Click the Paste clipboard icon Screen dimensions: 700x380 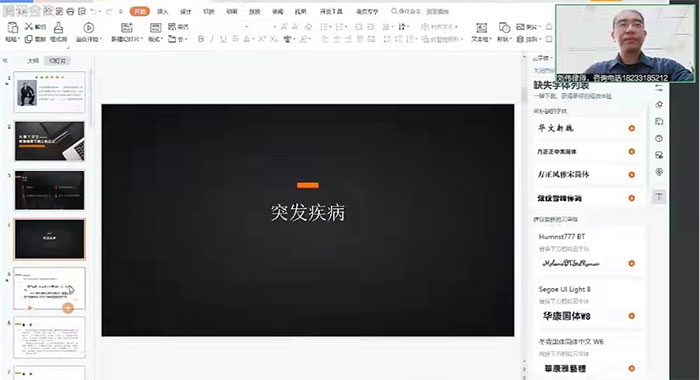(x=12, y=28)
